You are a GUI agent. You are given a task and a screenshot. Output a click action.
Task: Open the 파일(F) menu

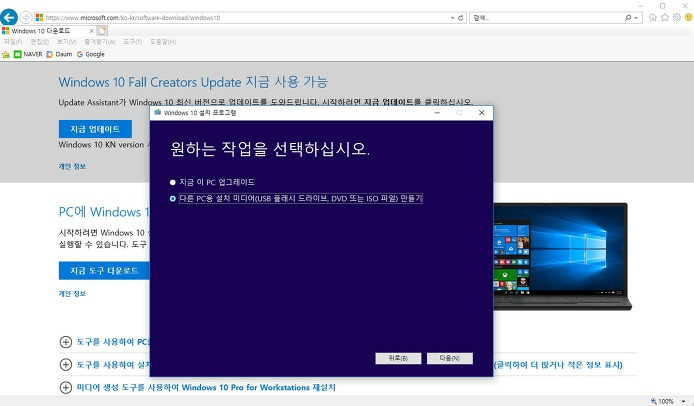(13, 42)
